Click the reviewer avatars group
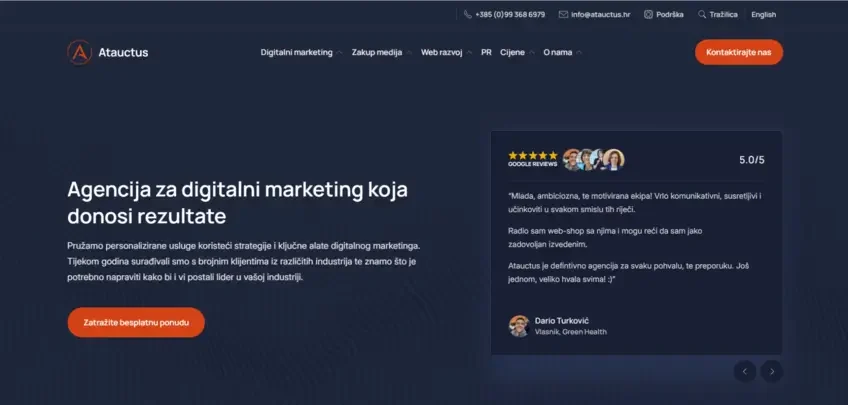The width and height of the screenshot is (848, 405). (x=593, y=160)
